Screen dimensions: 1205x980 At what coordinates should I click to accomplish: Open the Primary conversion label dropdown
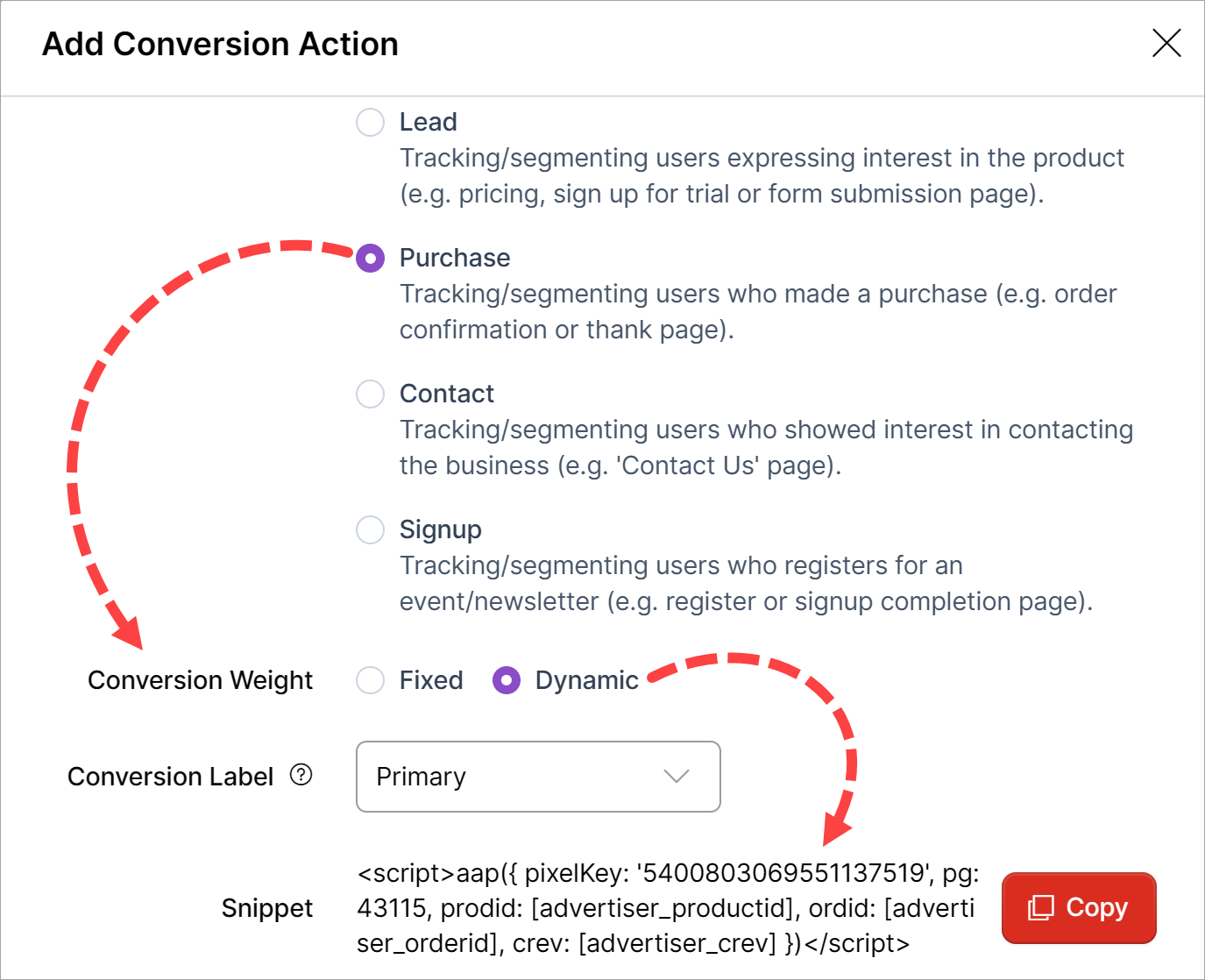click(538, 777)
